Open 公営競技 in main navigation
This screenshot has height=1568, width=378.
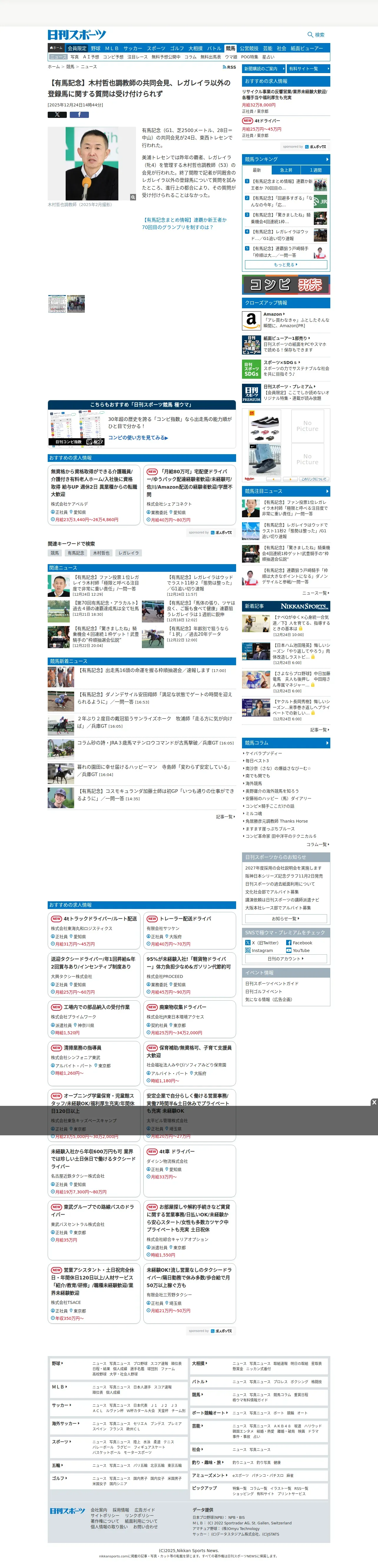tap(248, 48)
